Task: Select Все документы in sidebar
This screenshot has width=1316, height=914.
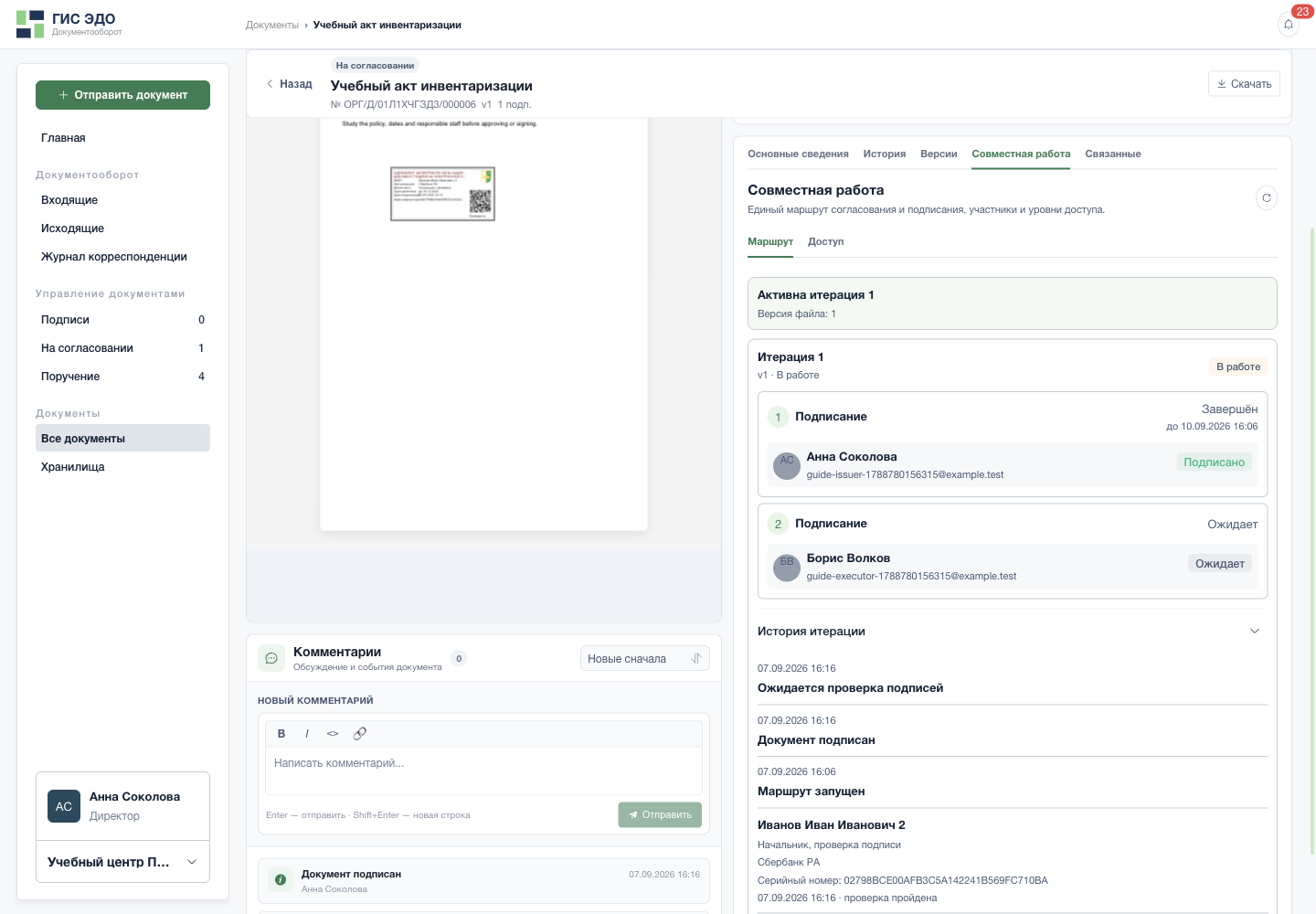Action: pos(122,439)
